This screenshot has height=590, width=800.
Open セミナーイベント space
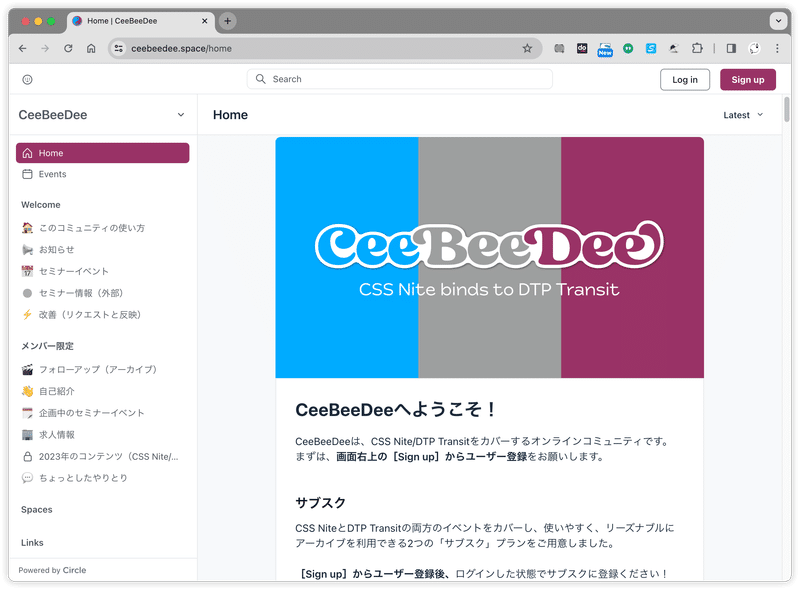pyautogui.click(x=103, y=272)
